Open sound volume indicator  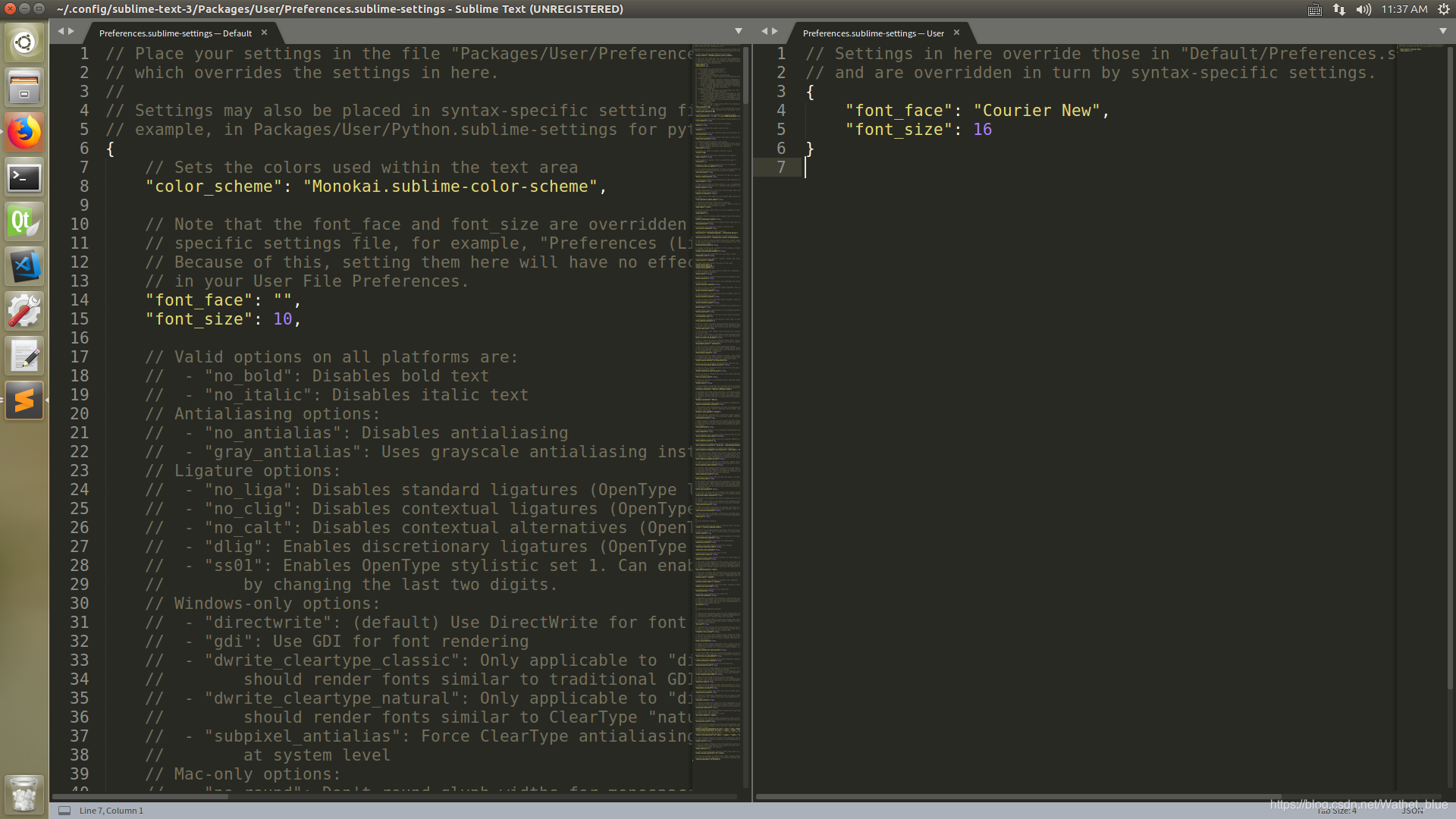pos(1363,9)
